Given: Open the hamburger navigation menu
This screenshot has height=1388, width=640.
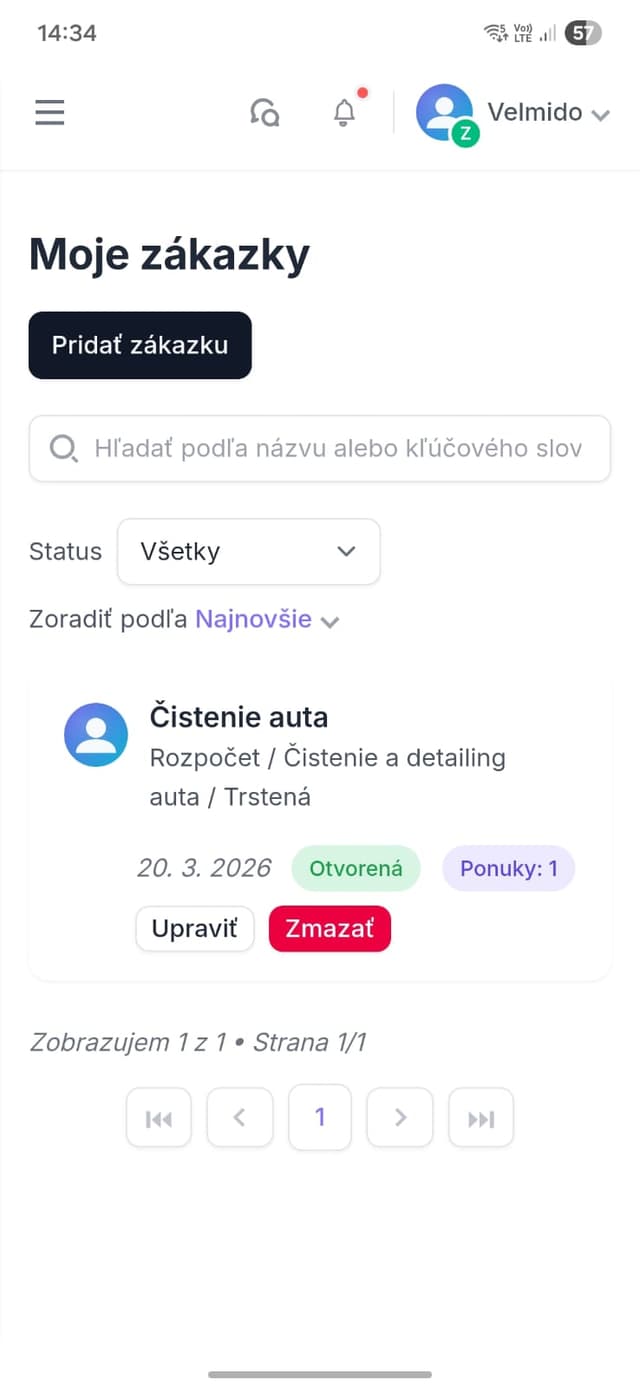Looking at the screenshot, I should [x=49, y=112].
